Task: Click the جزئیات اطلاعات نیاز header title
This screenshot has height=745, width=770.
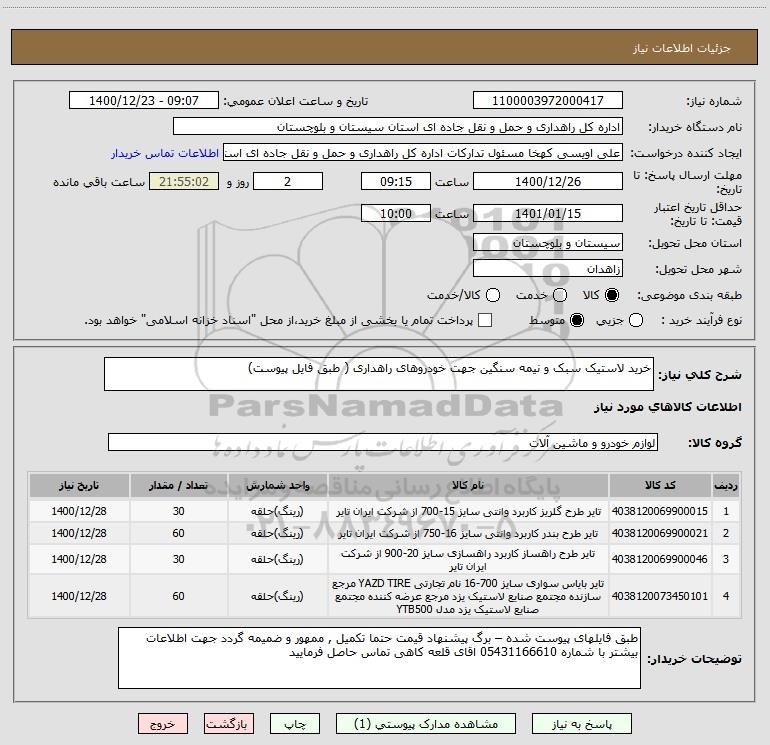Action: coord(682,48)
